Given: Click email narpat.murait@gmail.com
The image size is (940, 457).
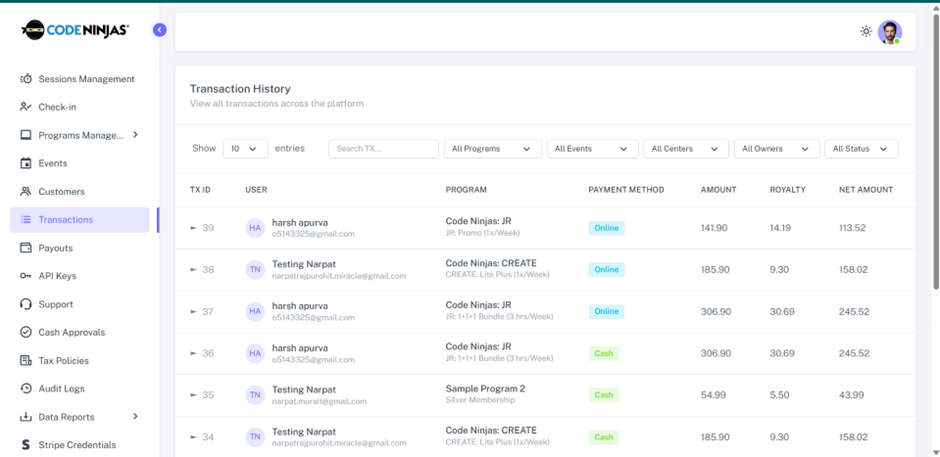Looking at the screenshot, I should tap(320, 401).
